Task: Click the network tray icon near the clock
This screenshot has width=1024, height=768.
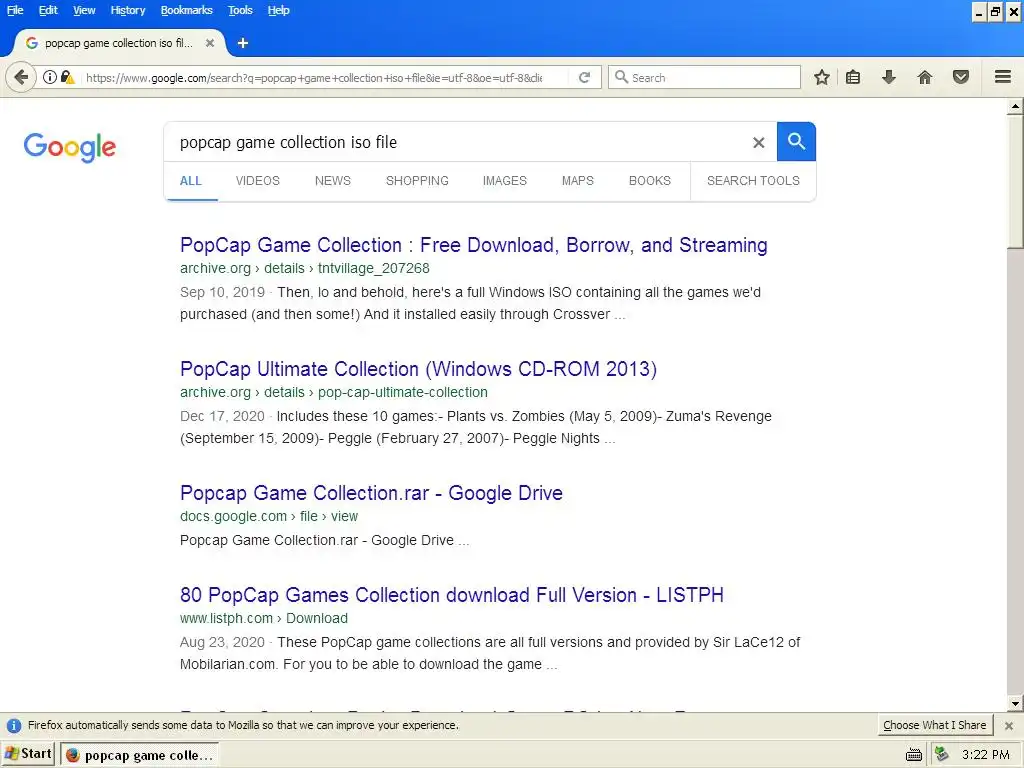Action: [x=941, y=754]
